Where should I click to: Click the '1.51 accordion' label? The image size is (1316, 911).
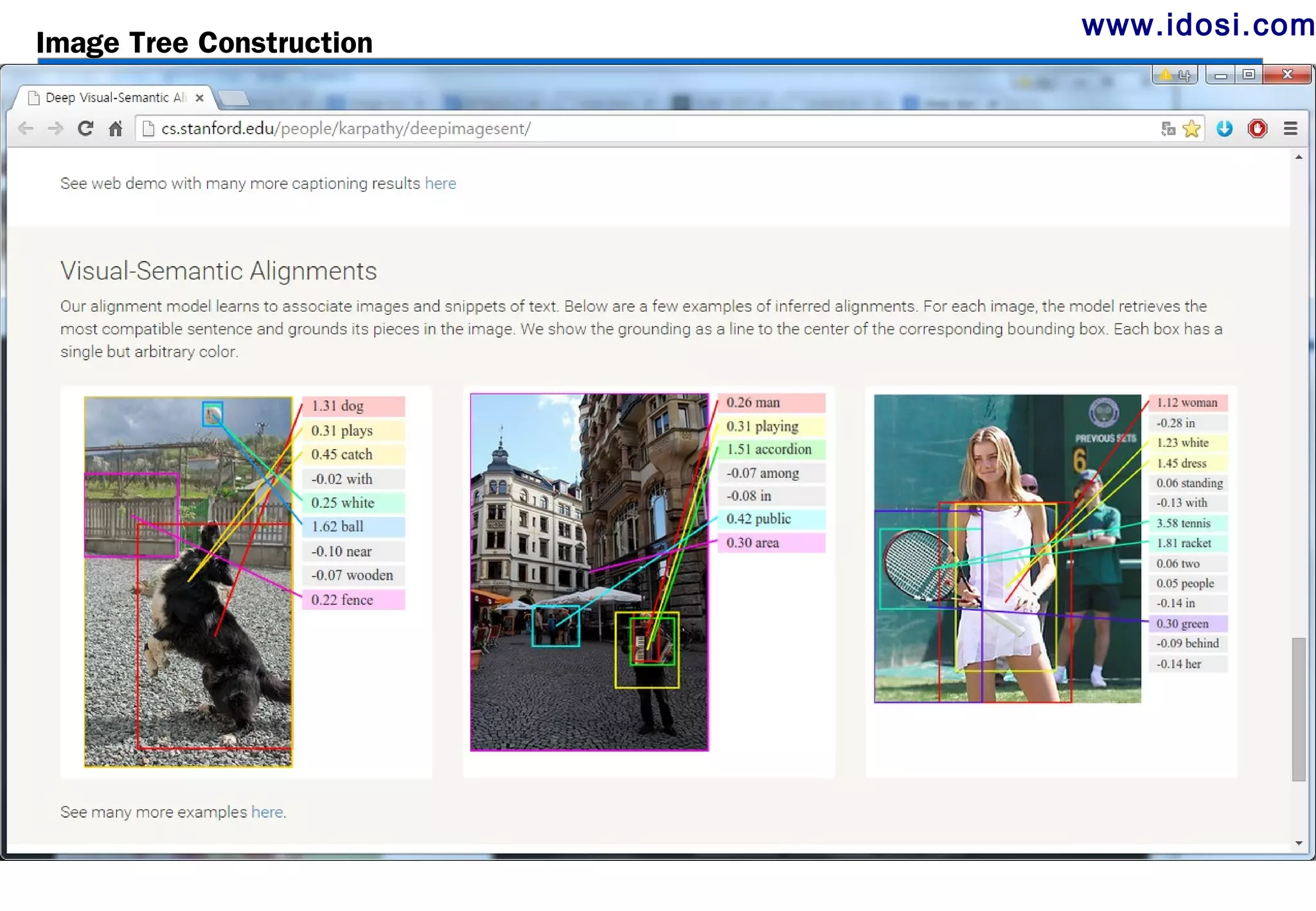[x=771, y=449]
